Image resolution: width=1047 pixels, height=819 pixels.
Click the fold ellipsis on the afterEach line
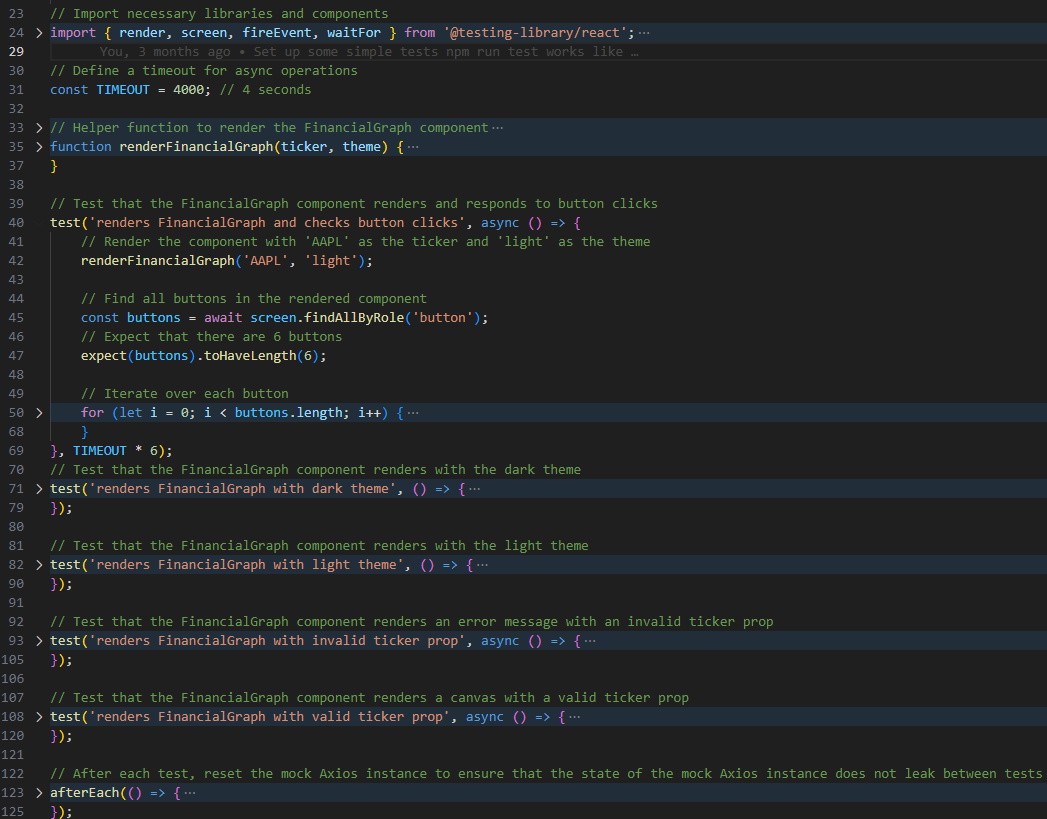tap(190, 793)
